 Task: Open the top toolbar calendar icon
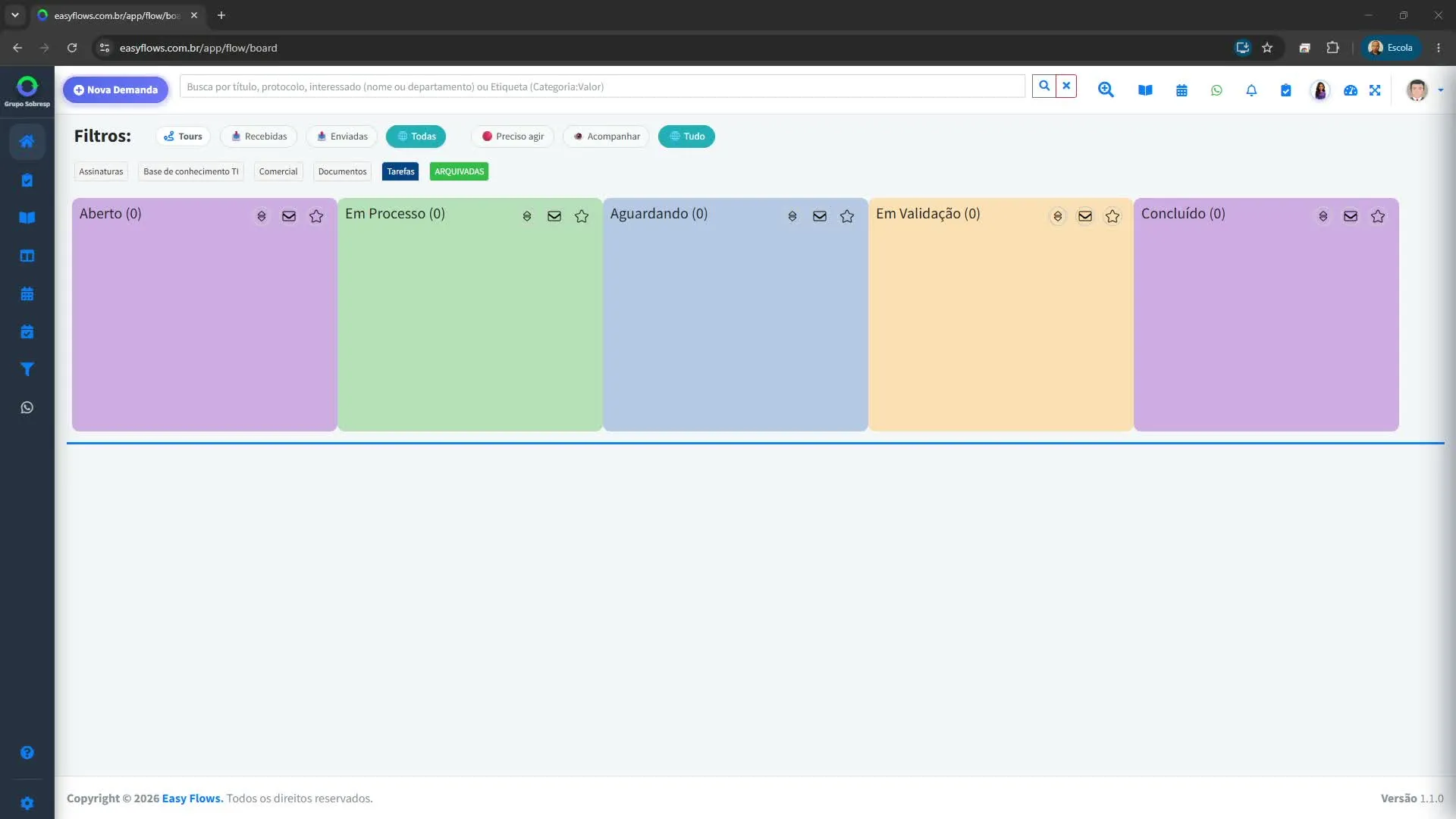click(1181, 90)
